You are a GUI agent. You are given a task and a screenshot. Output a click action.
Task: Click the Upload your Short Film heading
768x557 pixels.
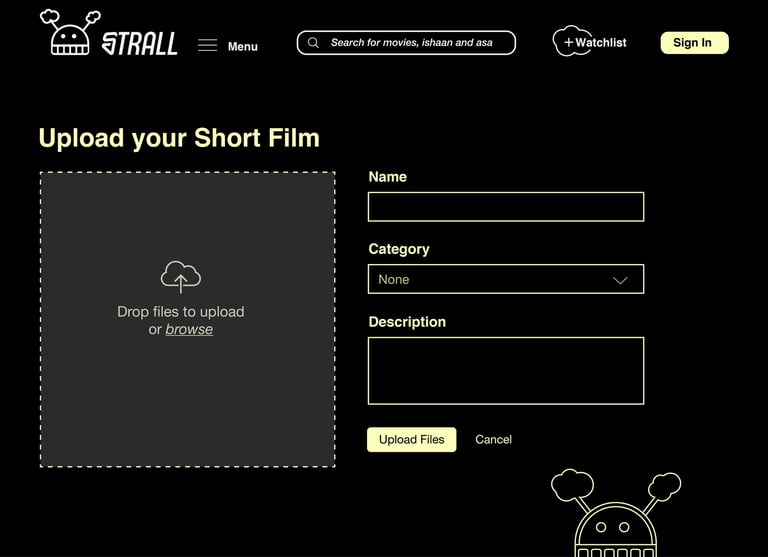coord(179,138)
